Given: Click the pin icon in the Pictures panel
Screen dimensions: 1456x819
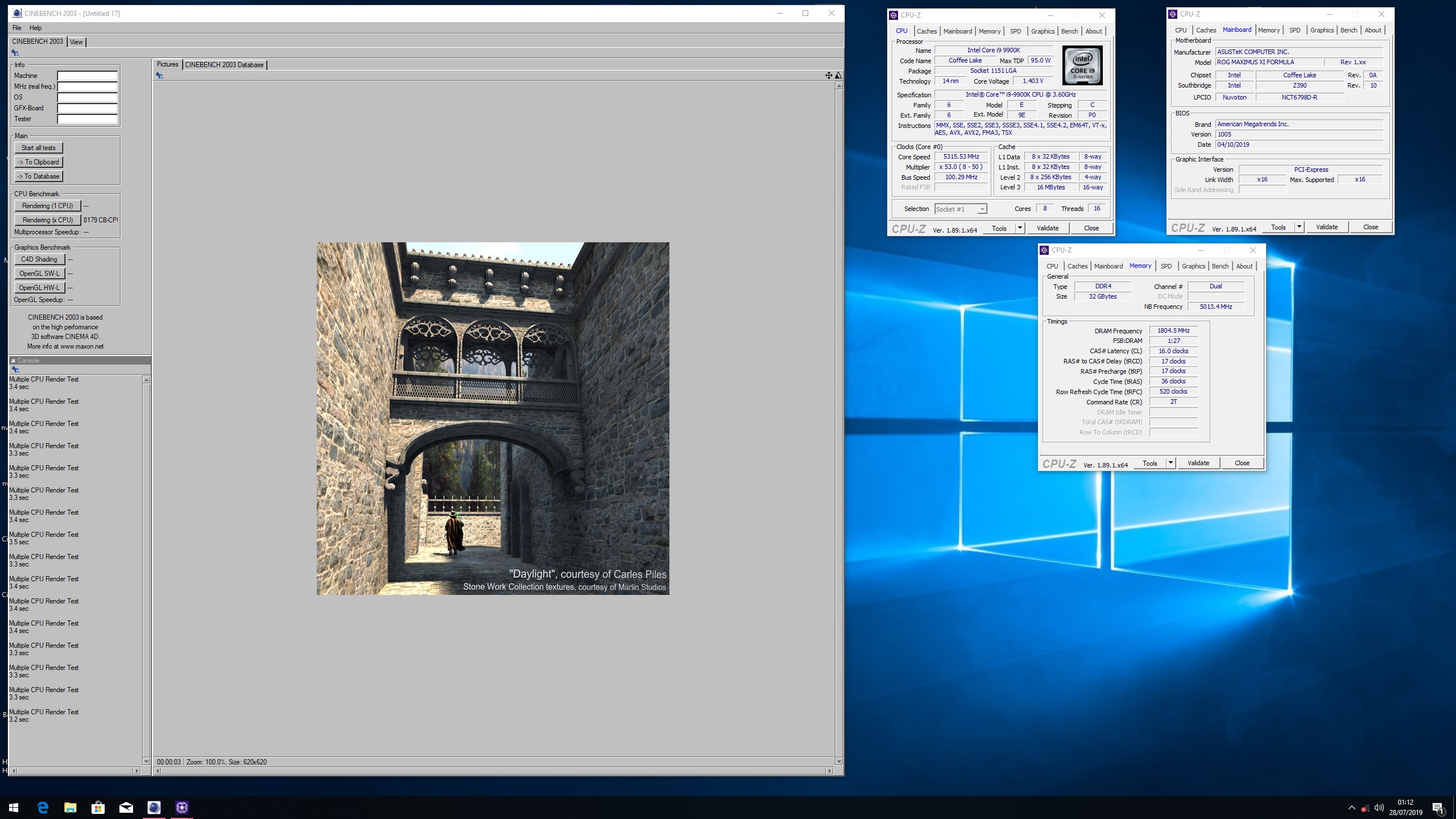Looking at the screenshot, I should tap(159, 76).
